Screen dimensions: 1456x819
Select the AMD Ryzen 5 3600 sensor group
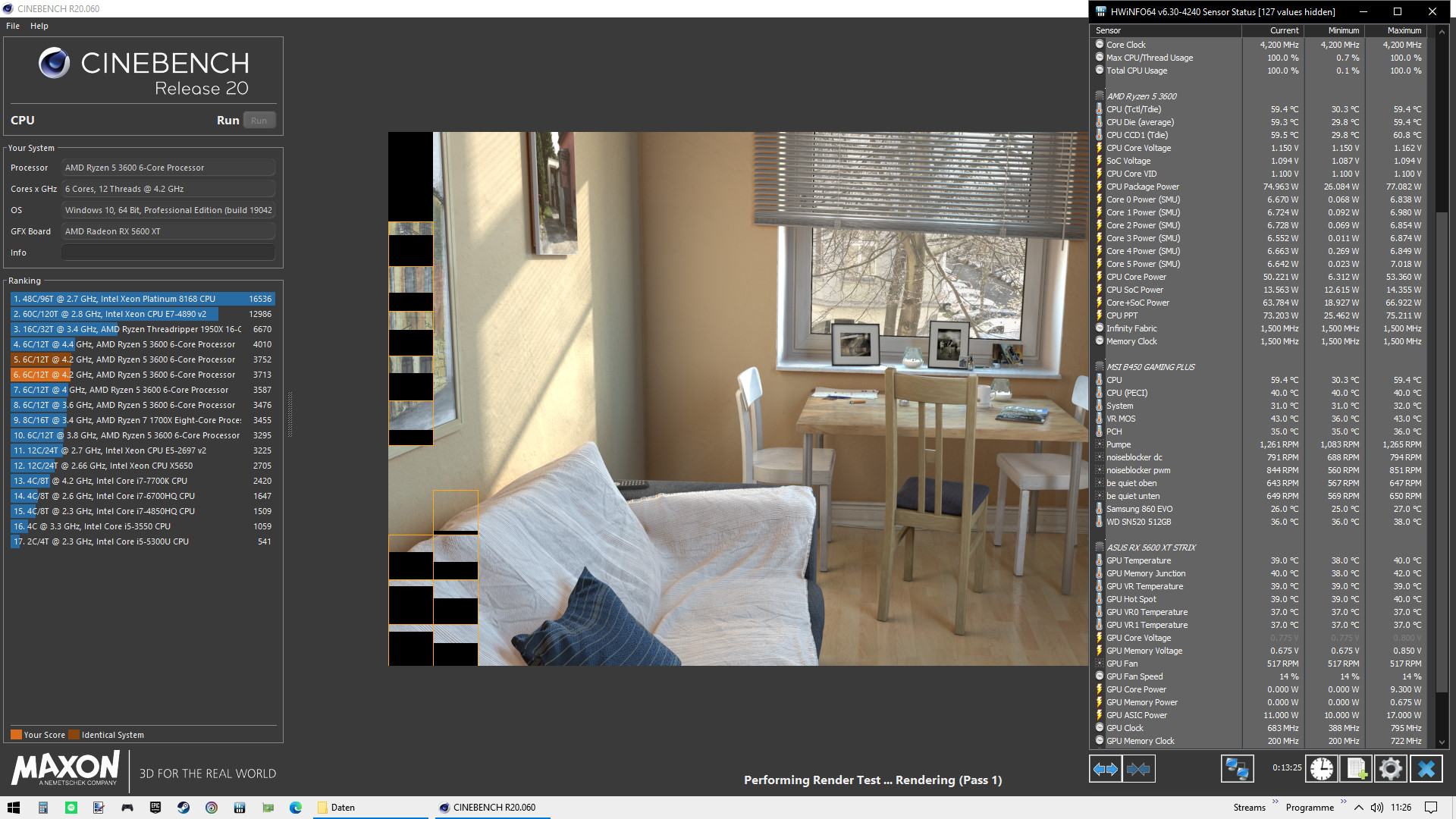(1141, 96)
